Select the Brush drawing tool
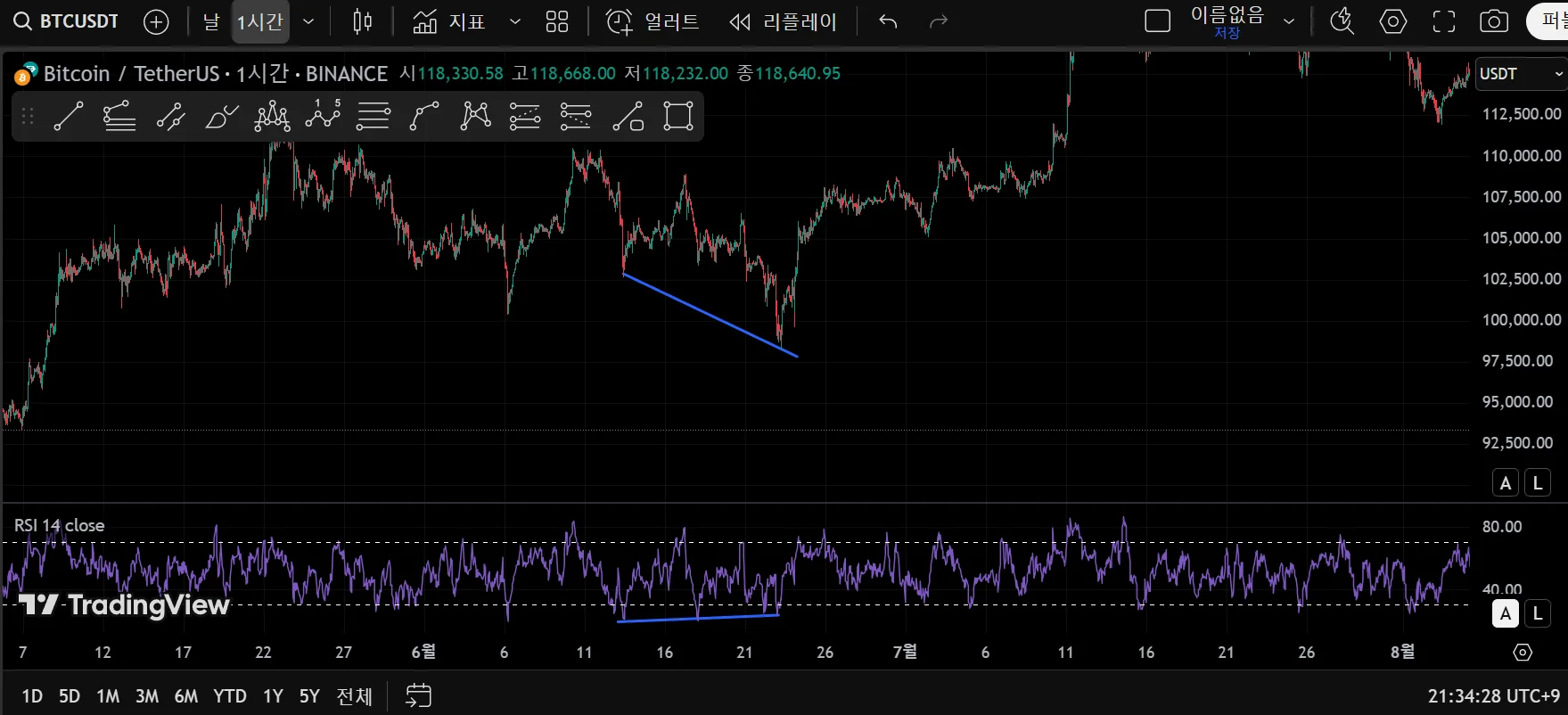The width and height of the screenshot is (1568, 715). tap(221, 117)
